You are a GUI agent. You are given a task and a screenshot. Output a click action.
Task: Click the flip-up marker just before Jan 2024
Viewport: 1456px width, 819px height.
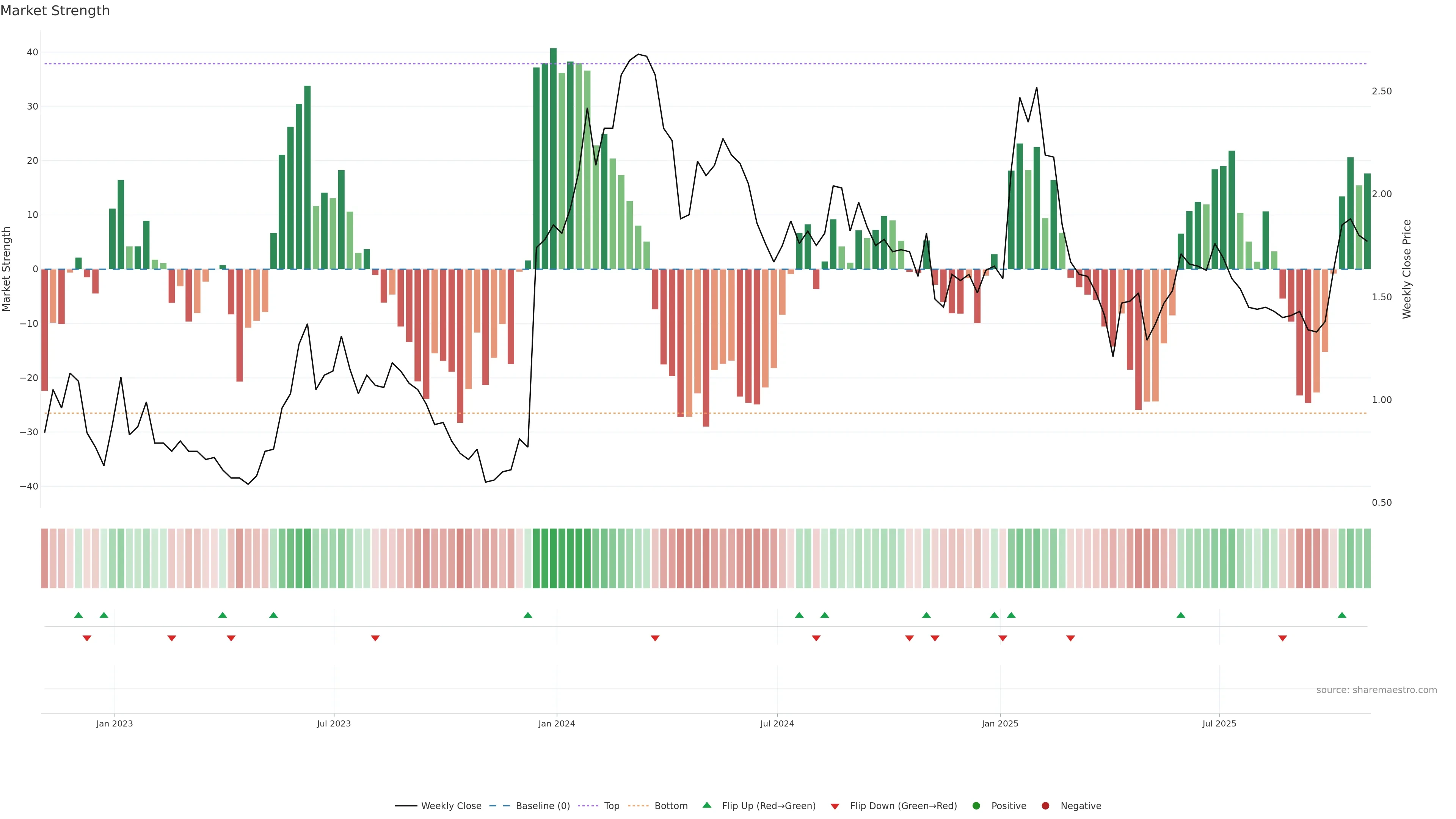(x=528, y=615)
